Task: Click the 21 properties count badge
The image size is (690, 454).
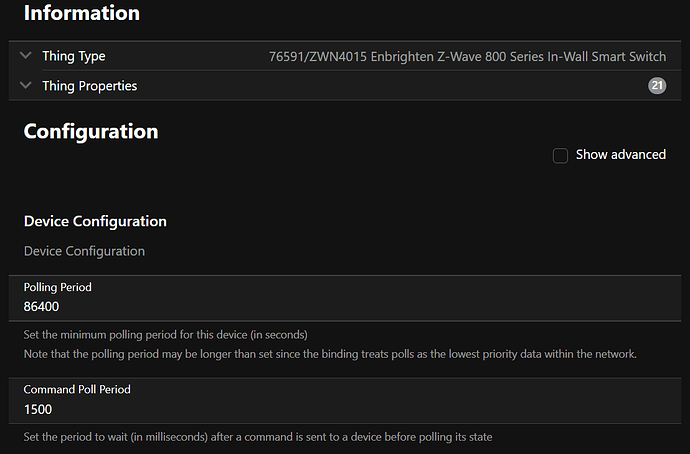Action: pos(657,85)
